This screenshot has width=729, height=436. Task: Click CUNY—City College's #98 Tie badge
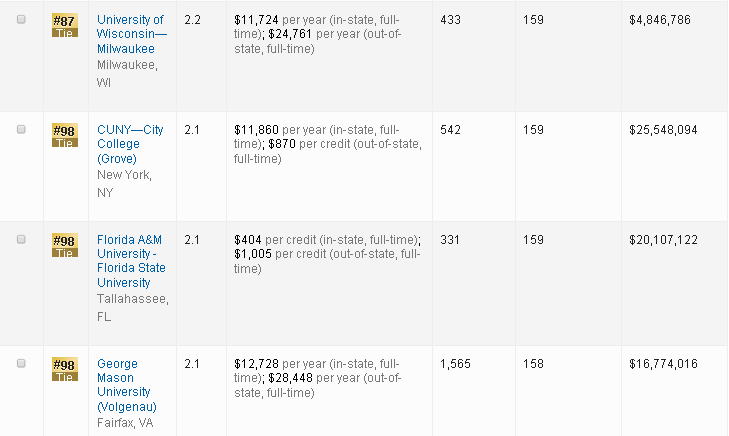point(64,135)
